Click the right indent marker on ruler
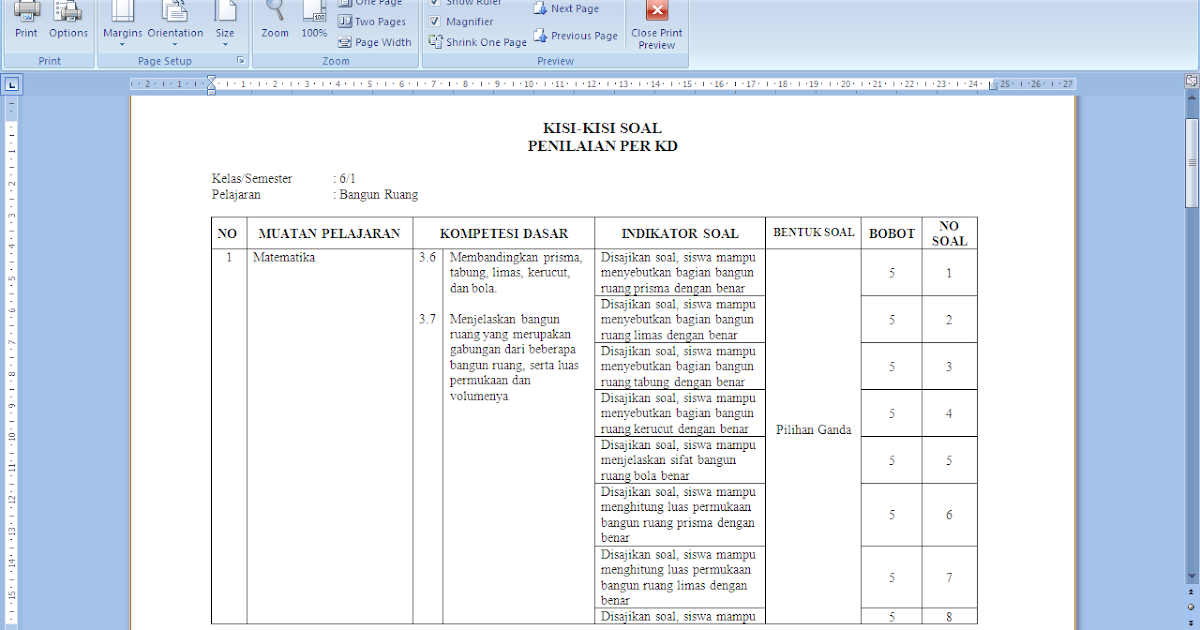 pos(992,87)
